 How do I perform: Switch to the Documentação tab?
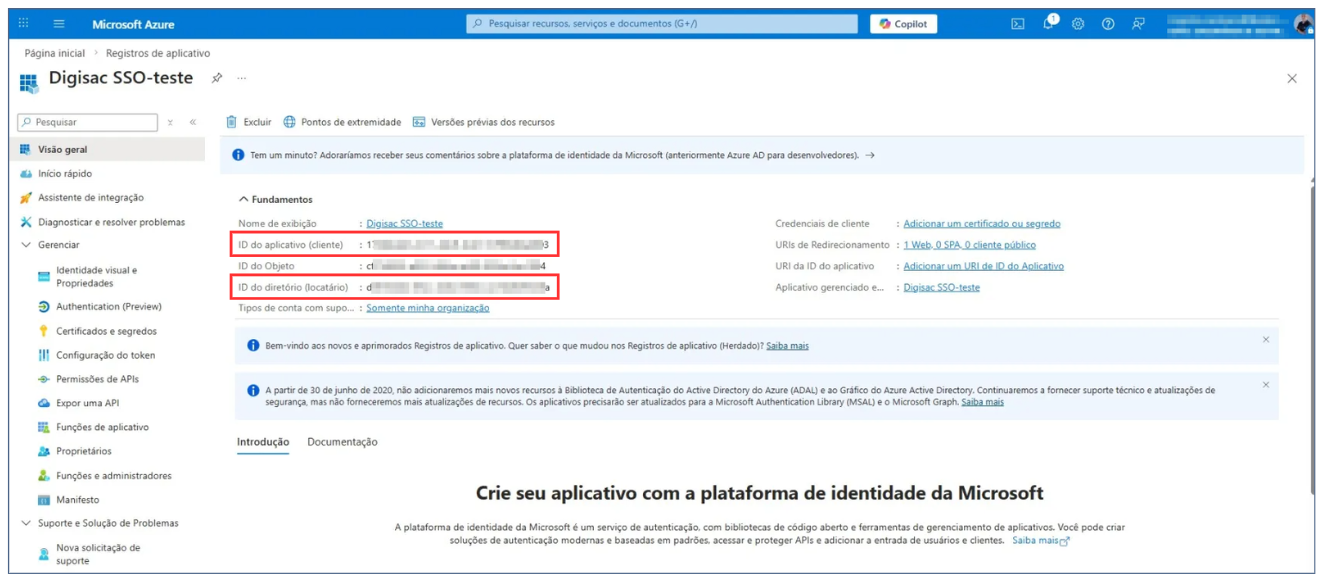[342, 442]
